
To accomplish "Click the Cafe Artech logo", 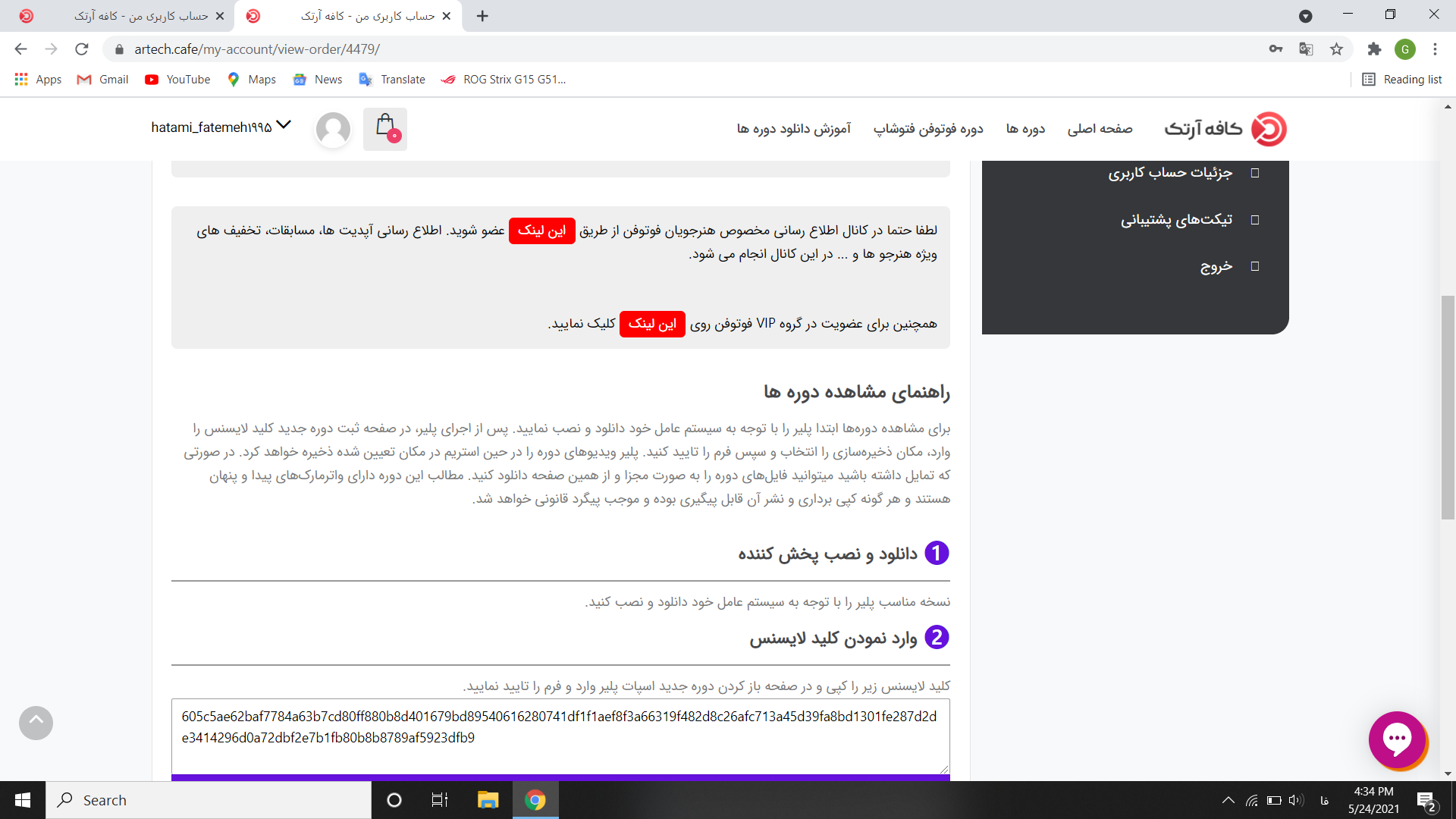I will point(1225,129).
